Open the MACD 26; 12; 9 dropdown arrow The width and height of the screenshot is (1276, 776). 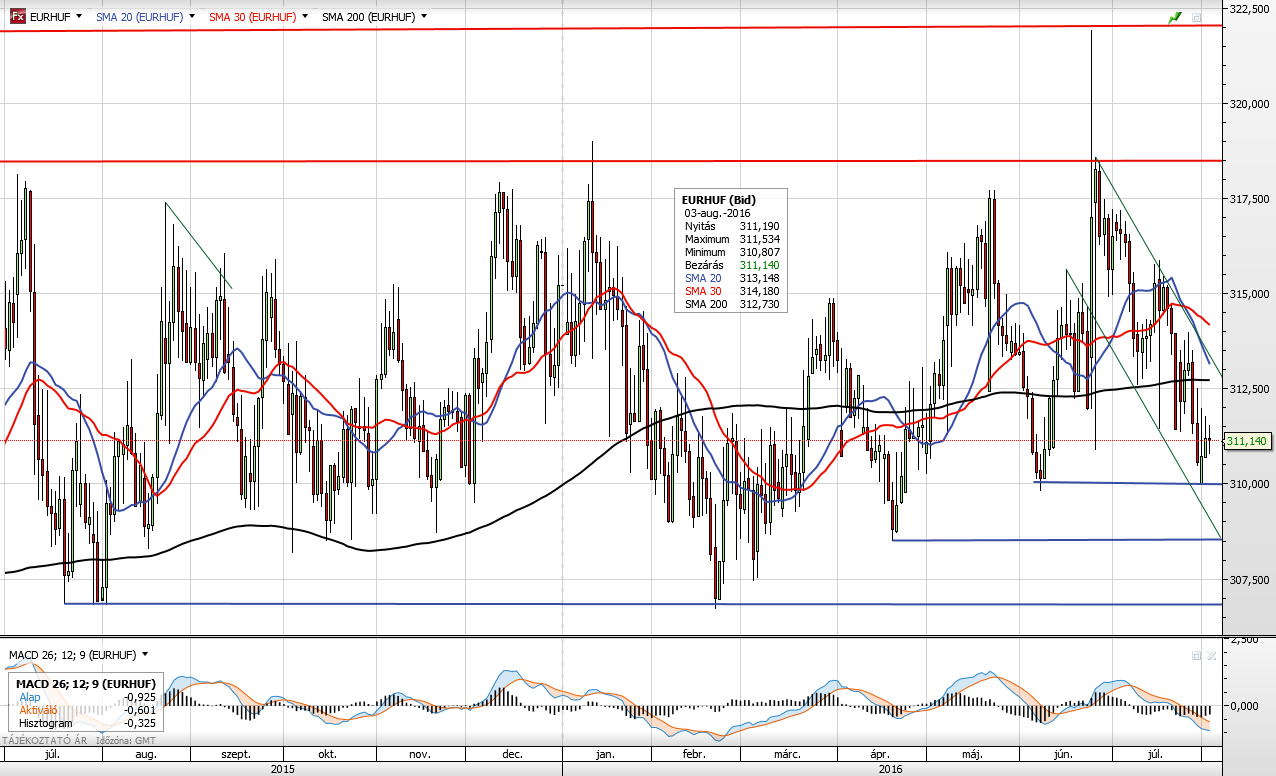point(145,654)
